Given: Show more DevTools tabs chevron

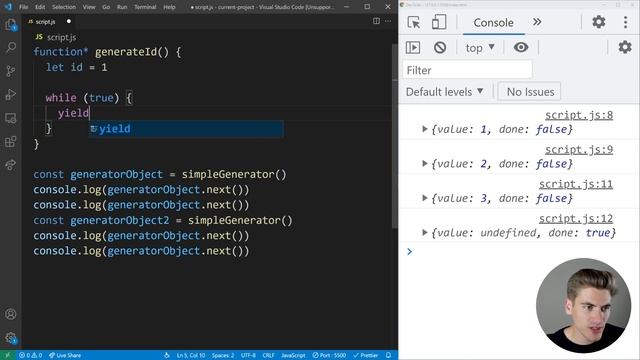Looking at the screenshot, I should point(537,22).
